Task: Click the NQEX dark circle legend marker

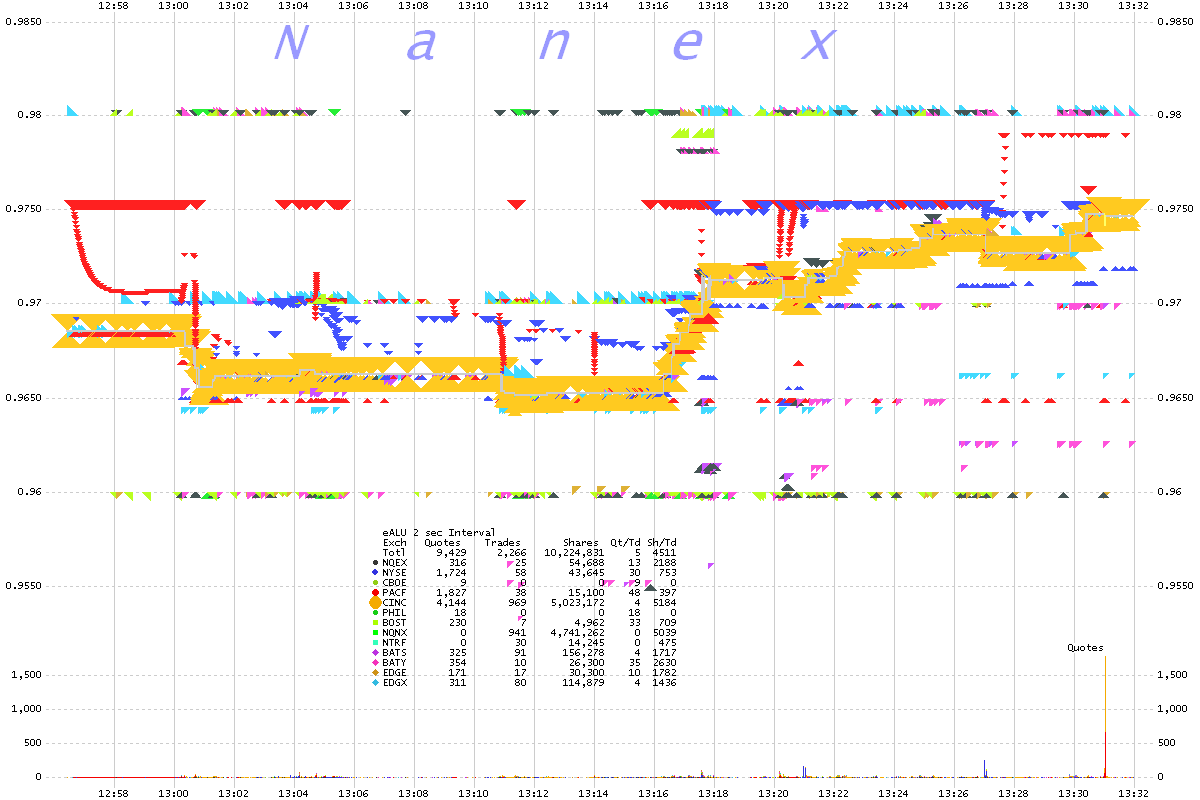Action: pos(376,563)
